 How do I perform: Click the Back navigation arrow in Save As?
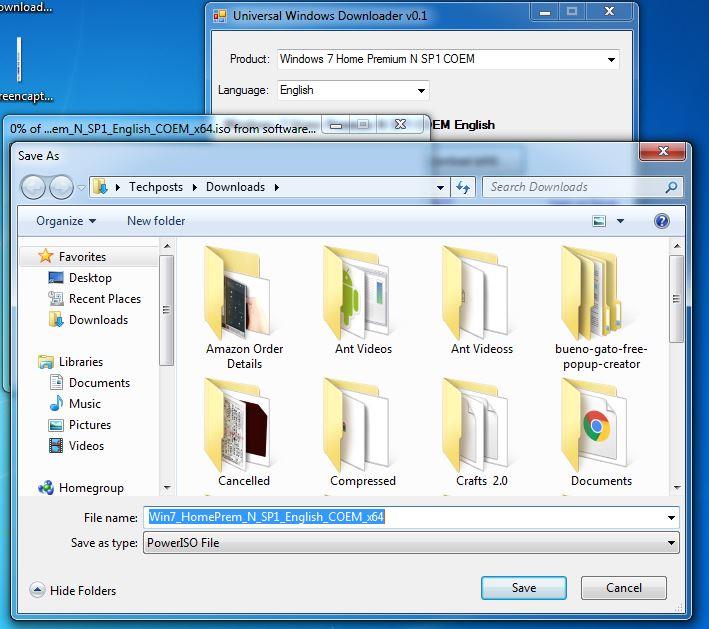[x=33, y=187]
